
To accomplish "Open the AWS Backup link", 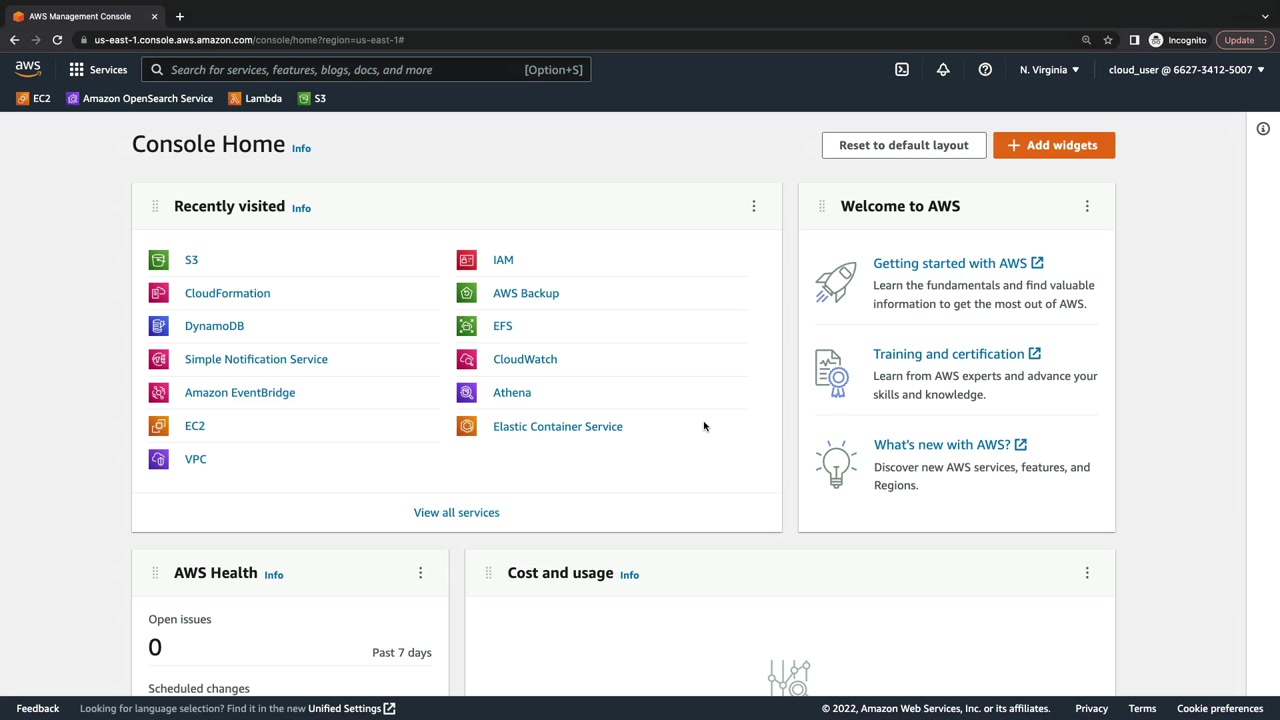I will pyautogui.click(x=526, y=293).
